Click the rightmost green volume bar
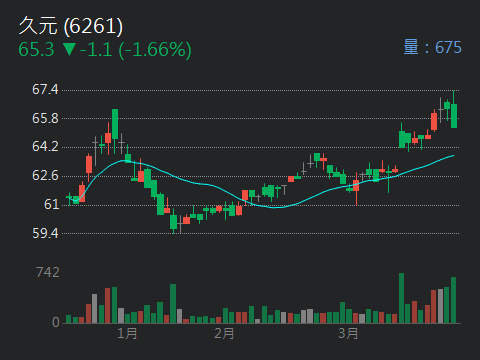 pos(453,300)
